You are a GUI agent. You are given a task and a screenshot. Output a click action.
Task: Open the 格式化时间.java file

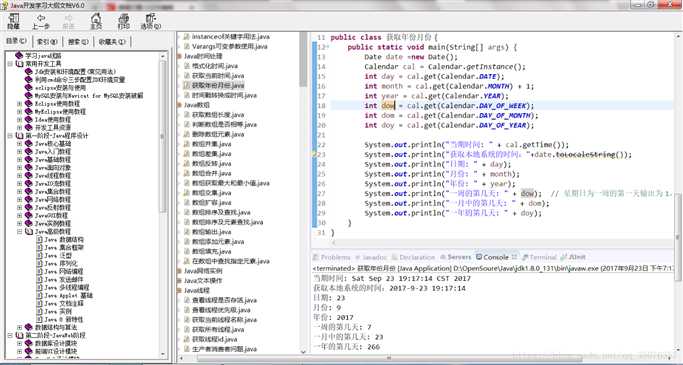click(215, 66)
